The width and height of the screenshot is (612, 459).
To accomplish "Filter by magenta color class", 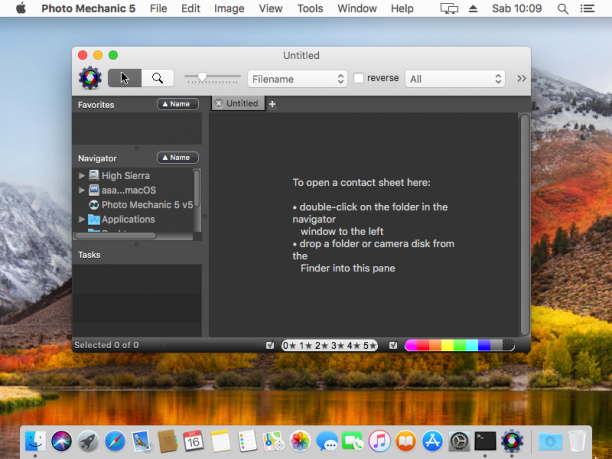I will click(411, 345).
